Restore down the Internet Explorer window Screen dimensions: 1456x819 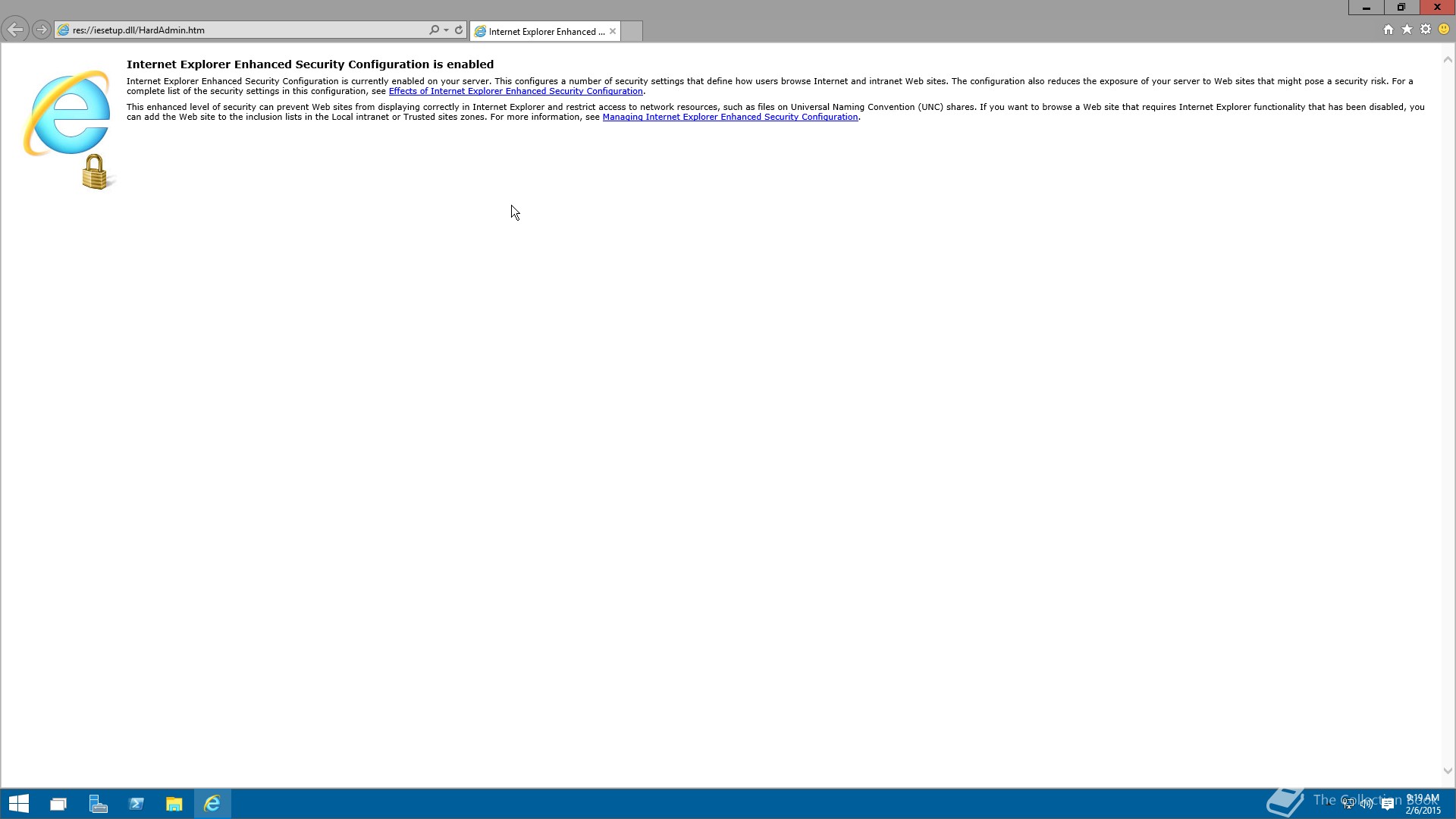tap(1401, 8)
